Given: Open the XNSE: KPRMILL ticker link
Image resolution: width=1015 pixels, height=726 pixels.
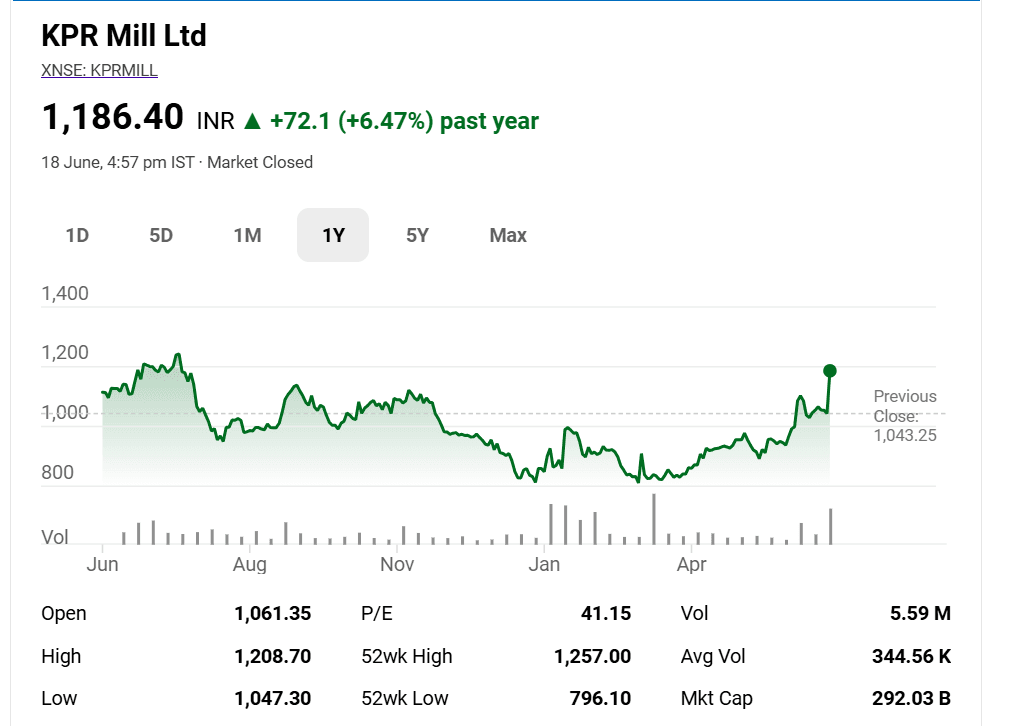Looking at the screenshot, I should tap(99, 70).
